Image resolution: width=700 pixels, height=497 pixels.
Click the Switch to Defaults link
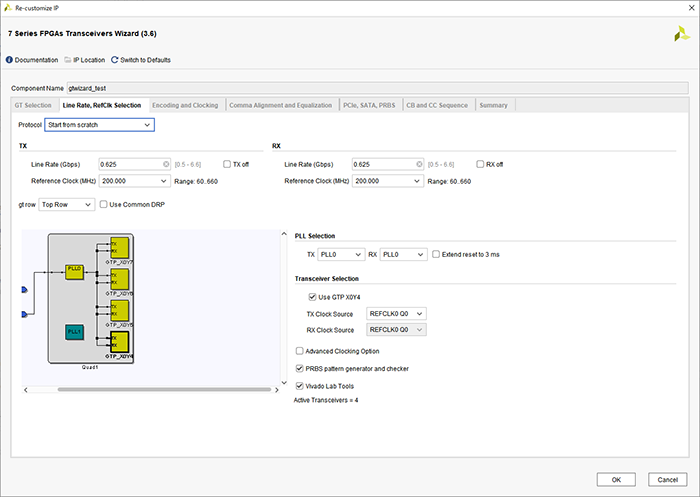point(145,60)
